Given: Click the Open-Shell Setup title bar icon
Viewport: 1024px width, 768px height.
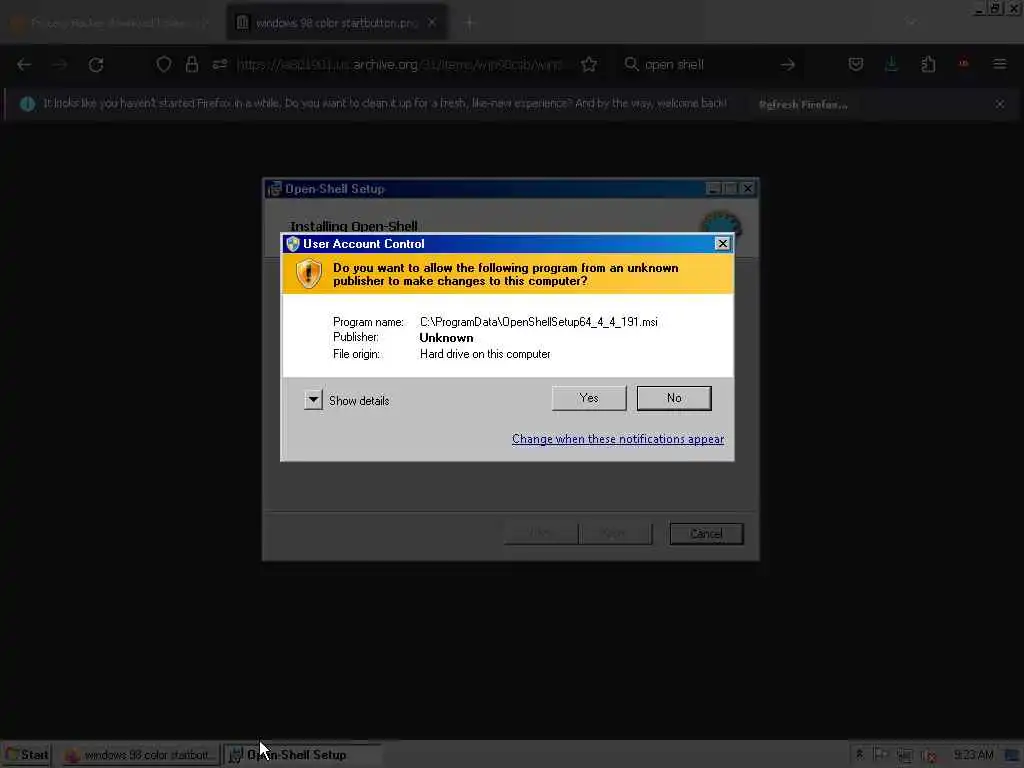Looking at the screenshot, I should pos(274,189).
